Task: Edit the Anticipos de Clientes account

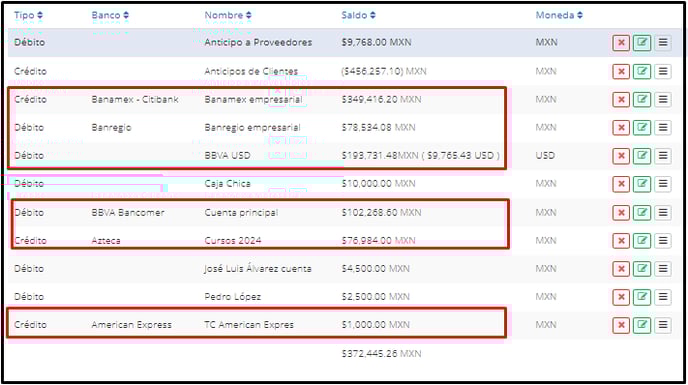Action: [x=641, y=72]
